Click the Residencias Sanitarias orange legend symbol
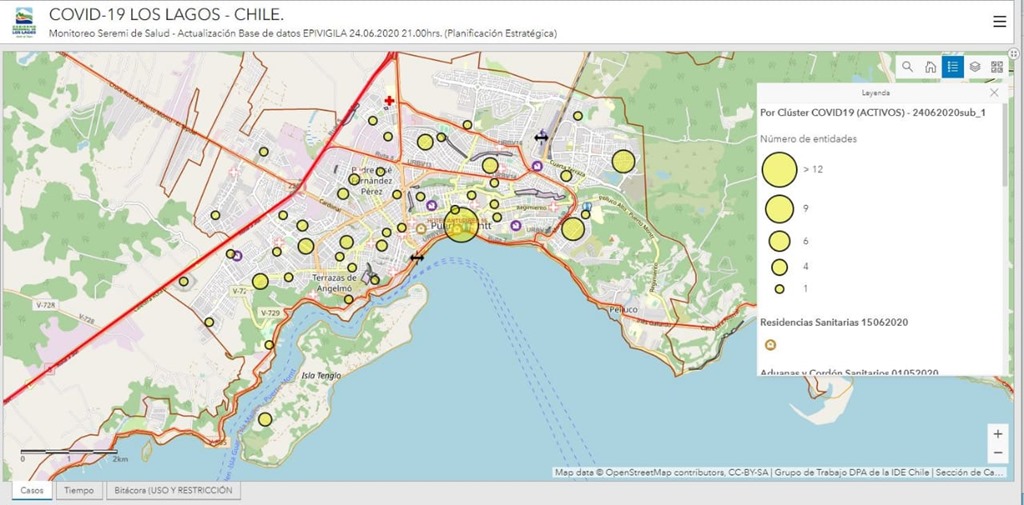The image size is (1024, 505). [770, 344]
